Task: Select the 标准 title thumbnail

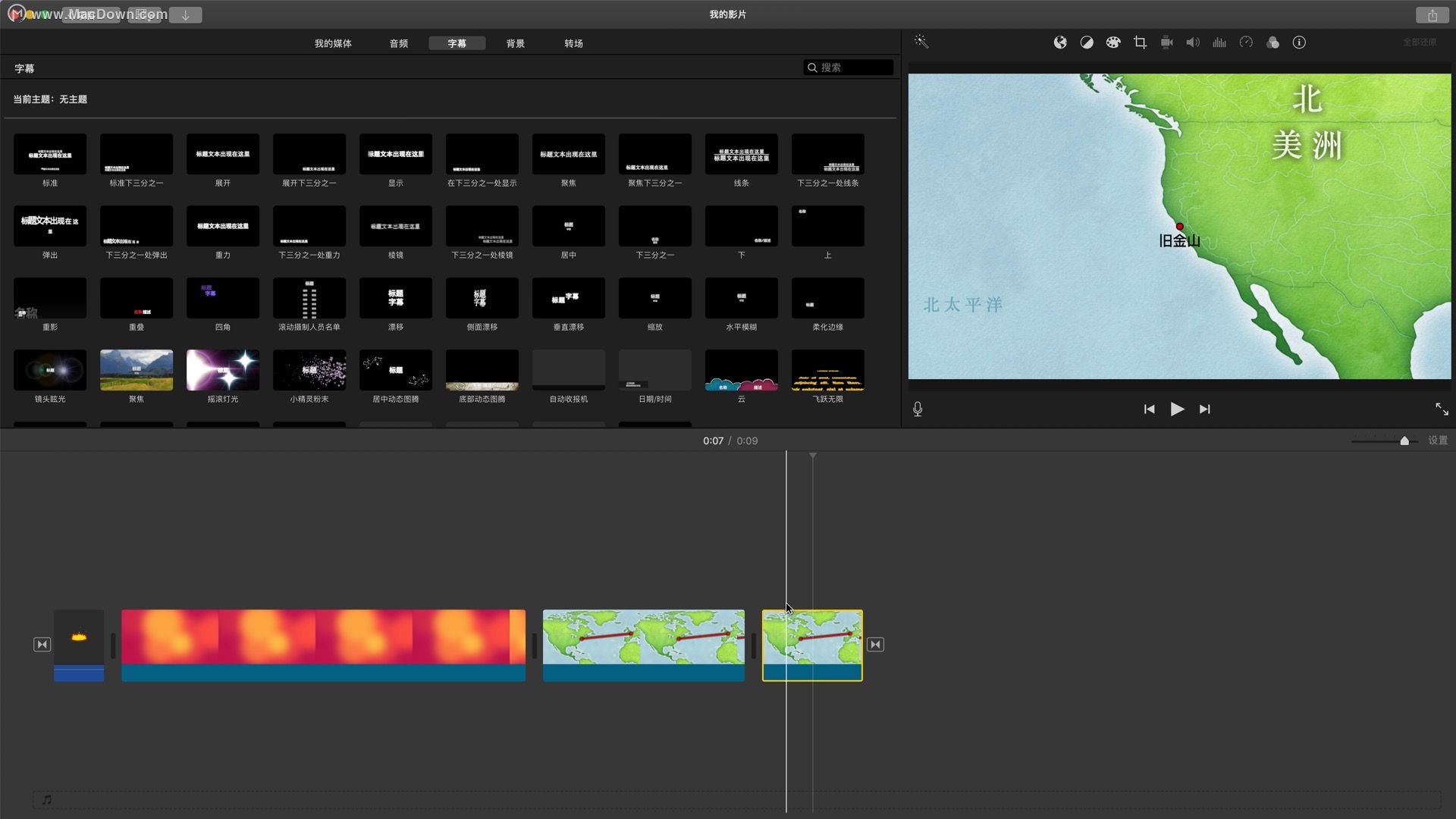Action: (50, 154)
